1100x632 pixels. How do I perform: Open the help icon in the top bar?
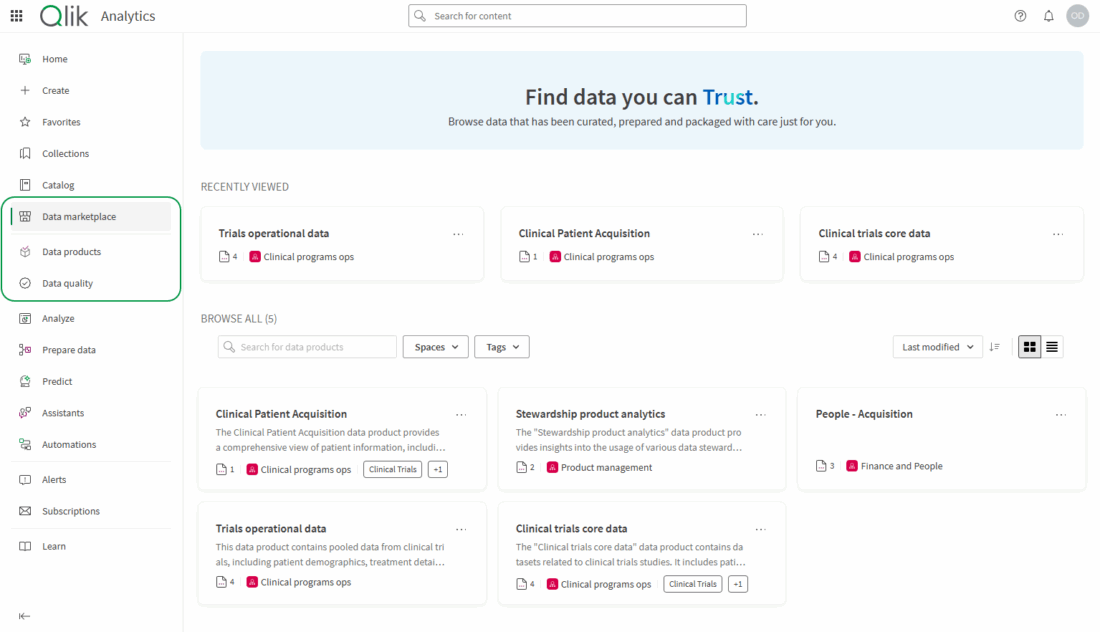(x=1019, y=15)
